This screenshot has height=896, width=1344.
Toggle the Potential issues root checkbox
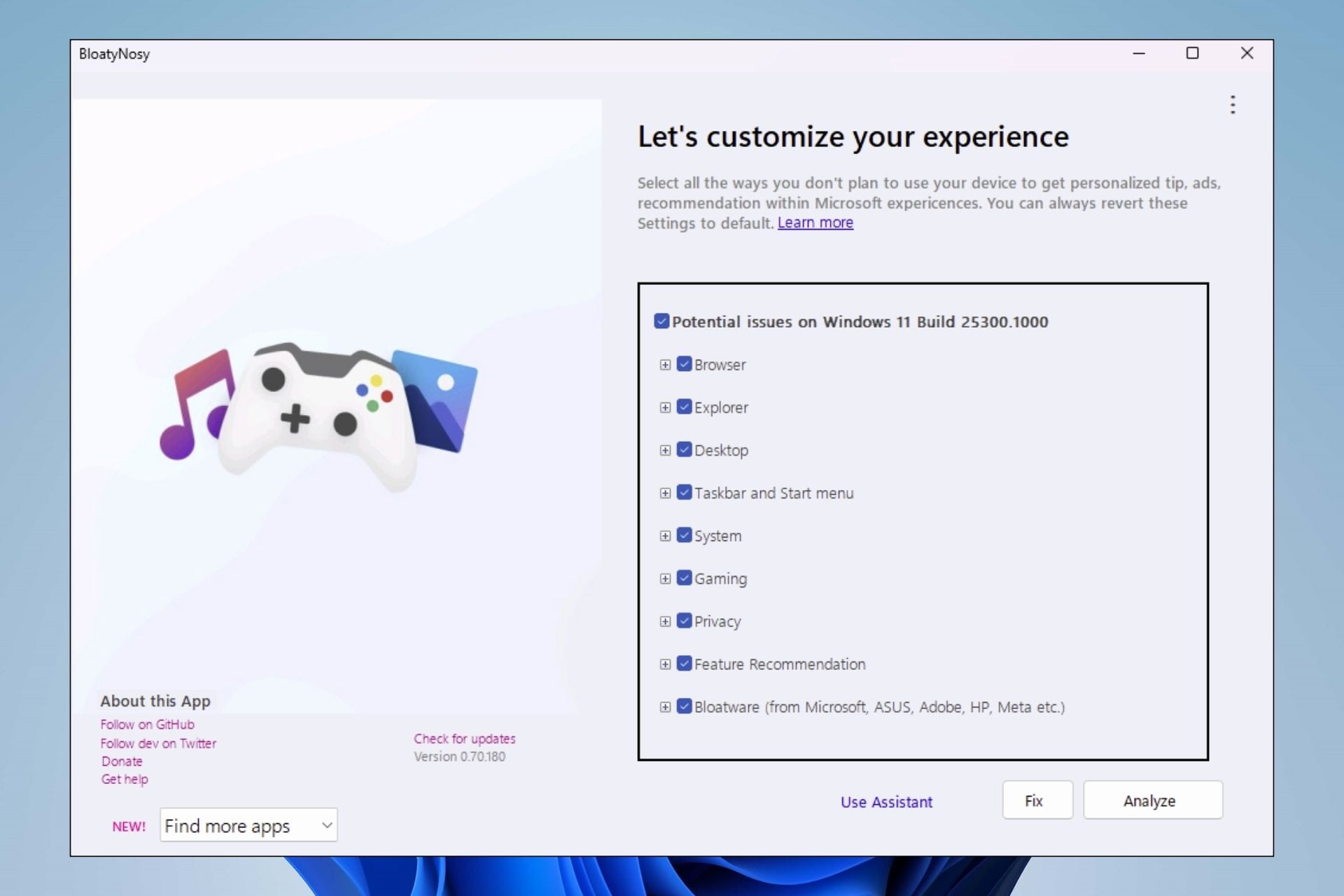click(661, 321)
